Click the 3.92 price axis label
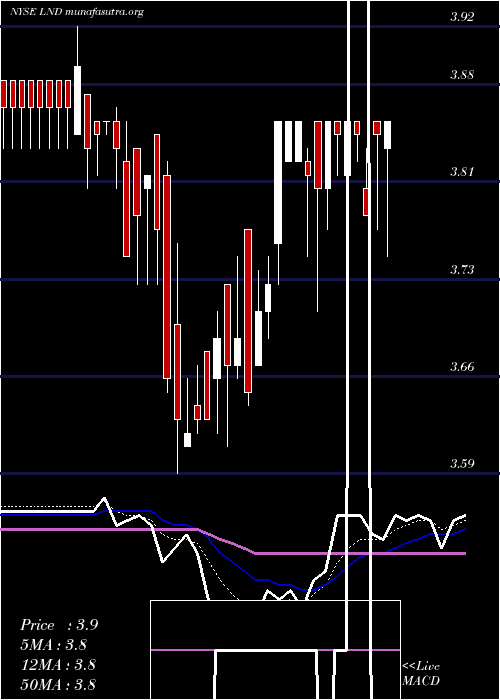Screen dimensions: 500x700 (x=462, y=17)
